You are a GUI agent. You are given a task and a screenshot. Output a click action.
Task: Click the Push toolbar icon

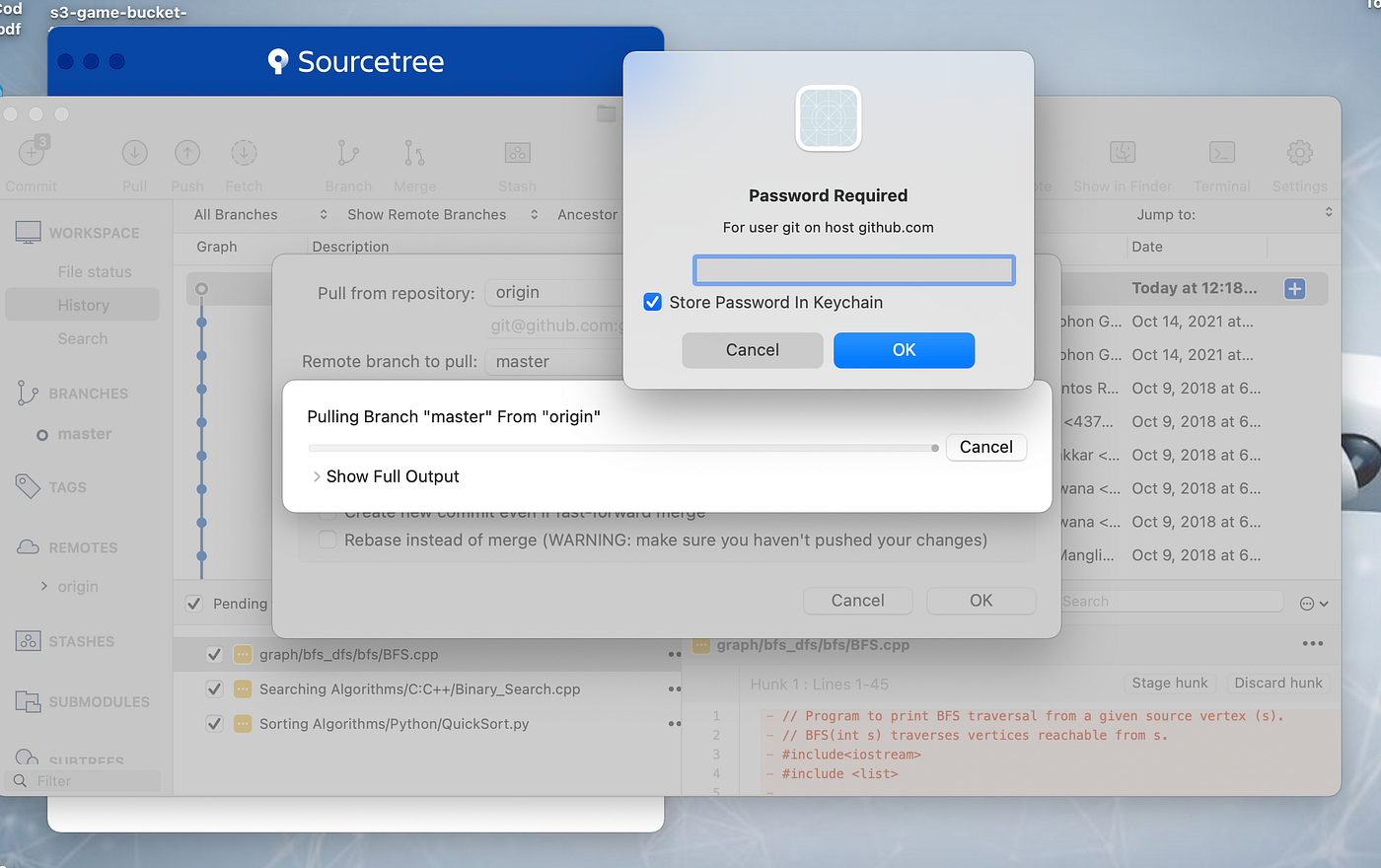tap(186, 153)
